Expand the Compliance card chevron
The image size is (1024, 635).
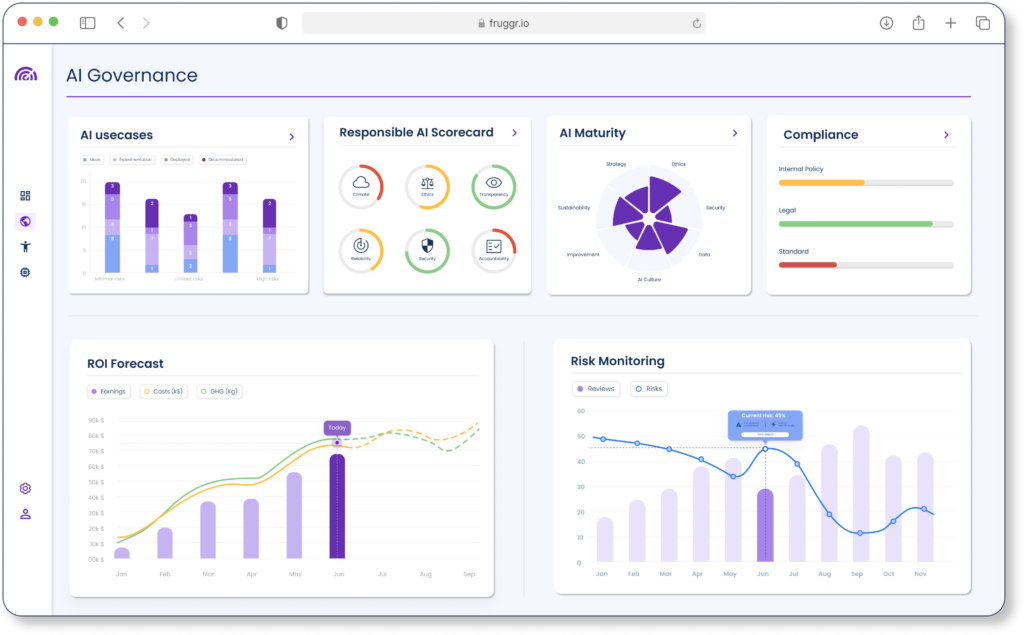click(x=946, y=134)
